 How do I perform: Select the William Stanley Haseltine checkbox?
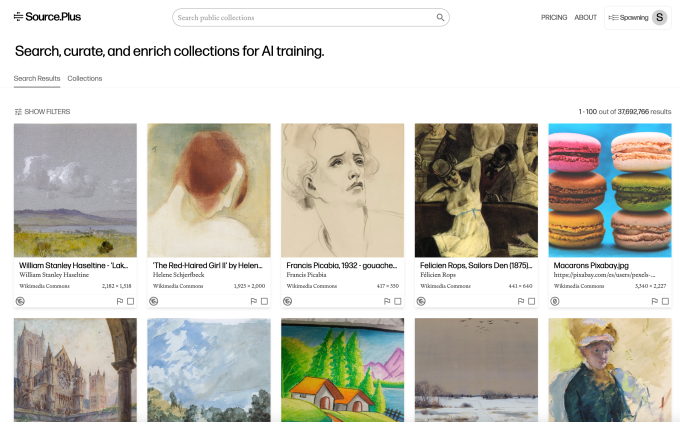[131, 300]
